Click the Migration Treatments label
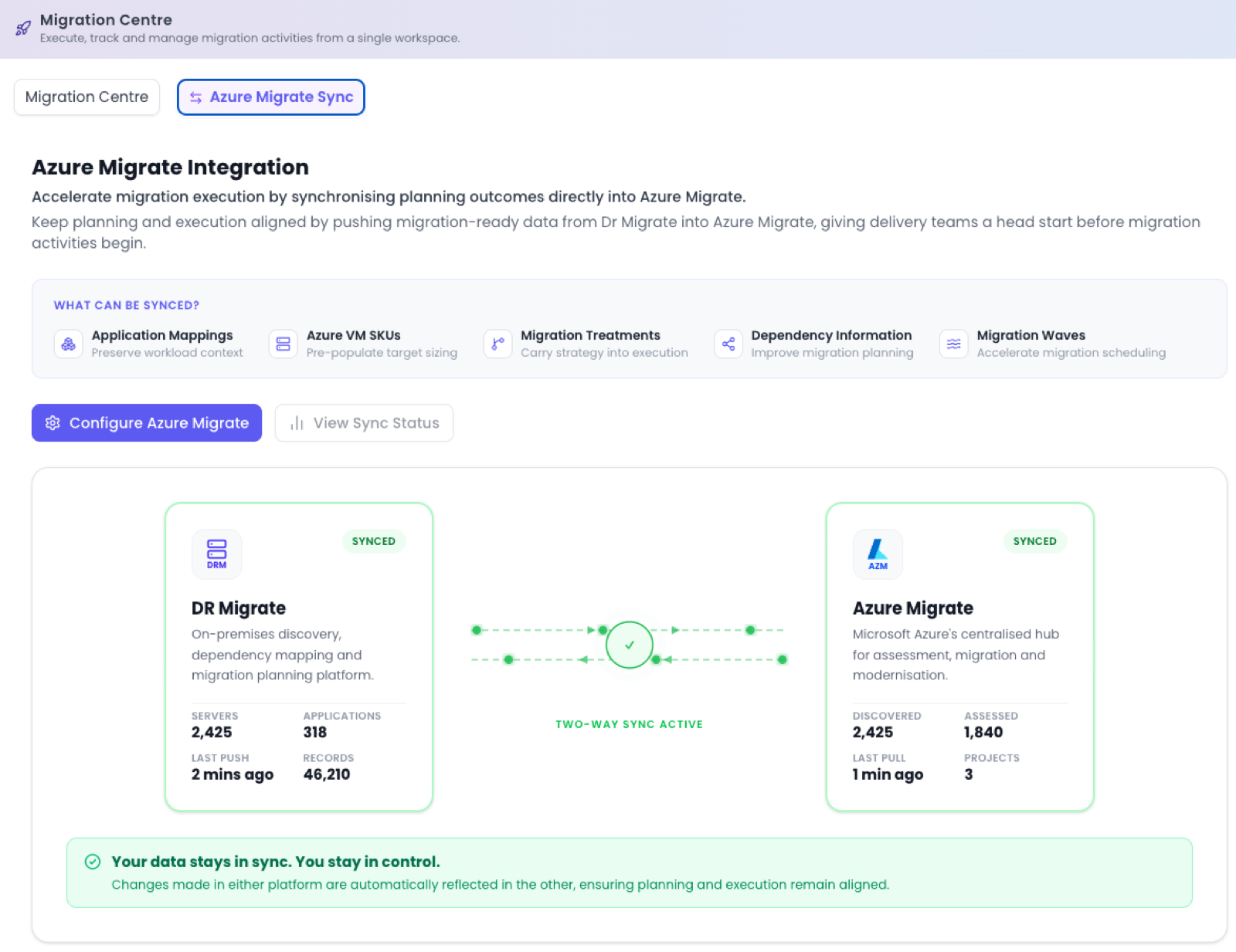The width and height of the screenshot is (1236, 952). 591,335
